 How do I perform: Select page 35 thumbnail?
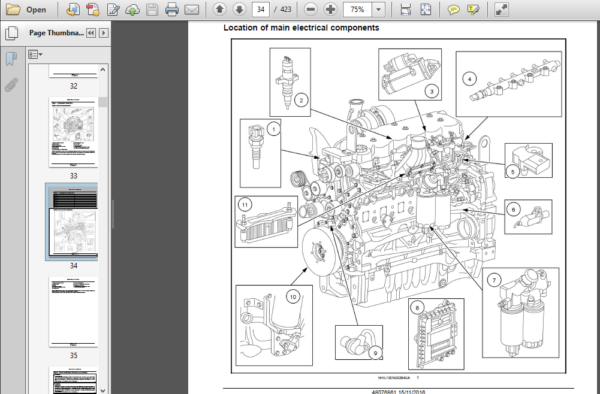coord(73,312)
